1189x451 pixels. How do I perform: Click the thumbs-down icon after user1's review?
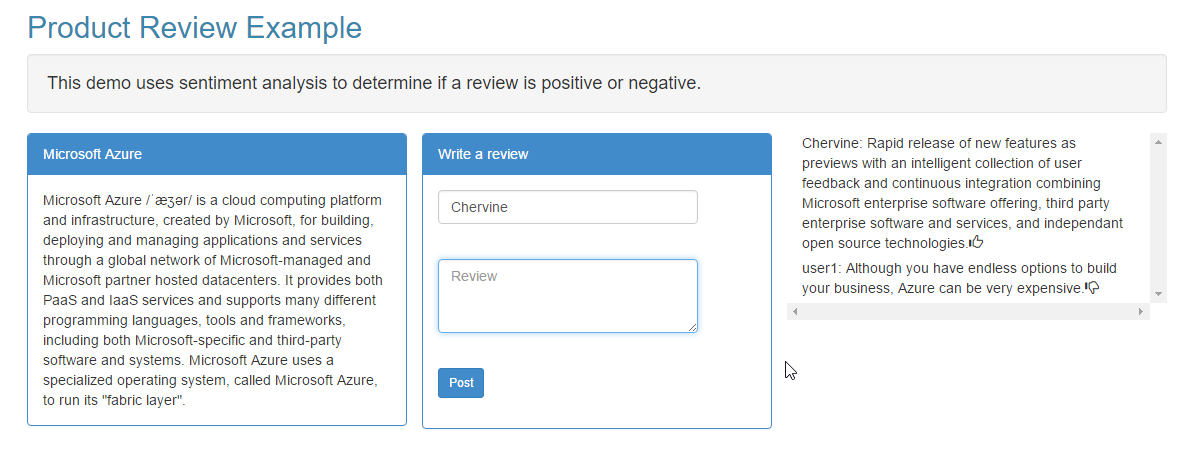tap(1093, 287)
